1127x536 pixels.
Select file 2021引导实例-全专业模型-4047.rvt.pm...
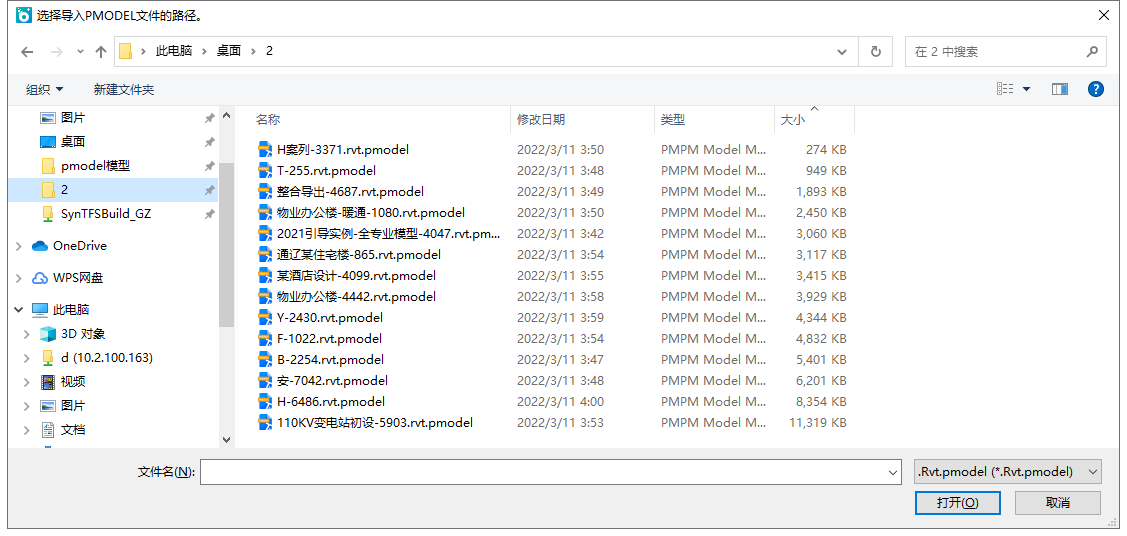click(388, 234)
